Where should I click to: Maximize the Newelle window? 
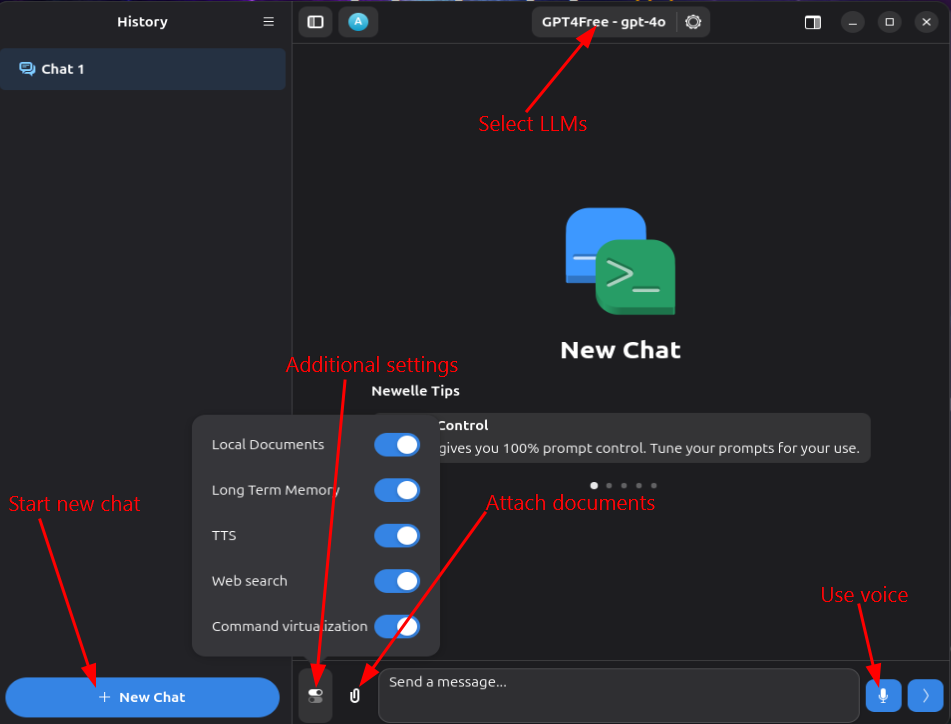point(889,22)
